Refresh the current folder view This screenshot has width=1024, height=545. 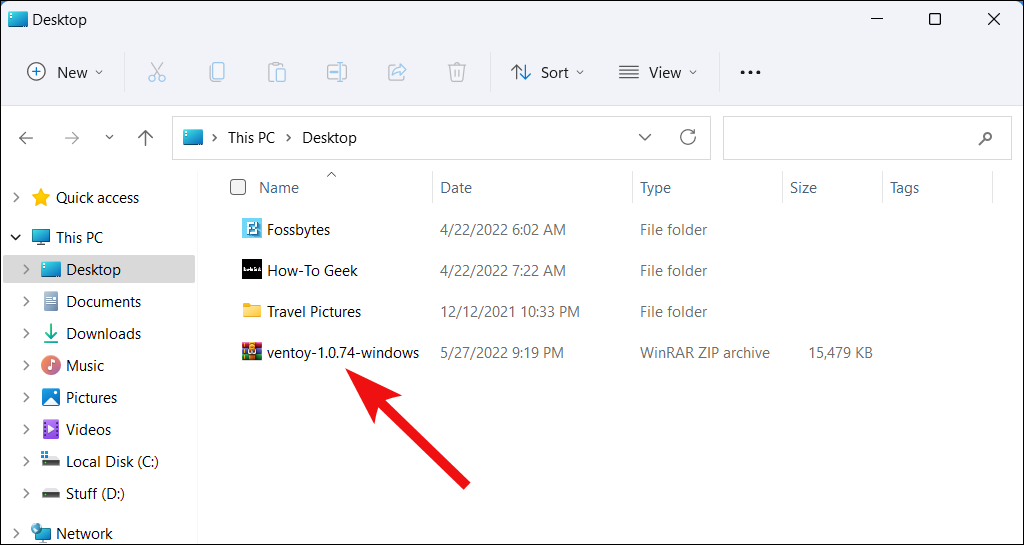(687, 138)
